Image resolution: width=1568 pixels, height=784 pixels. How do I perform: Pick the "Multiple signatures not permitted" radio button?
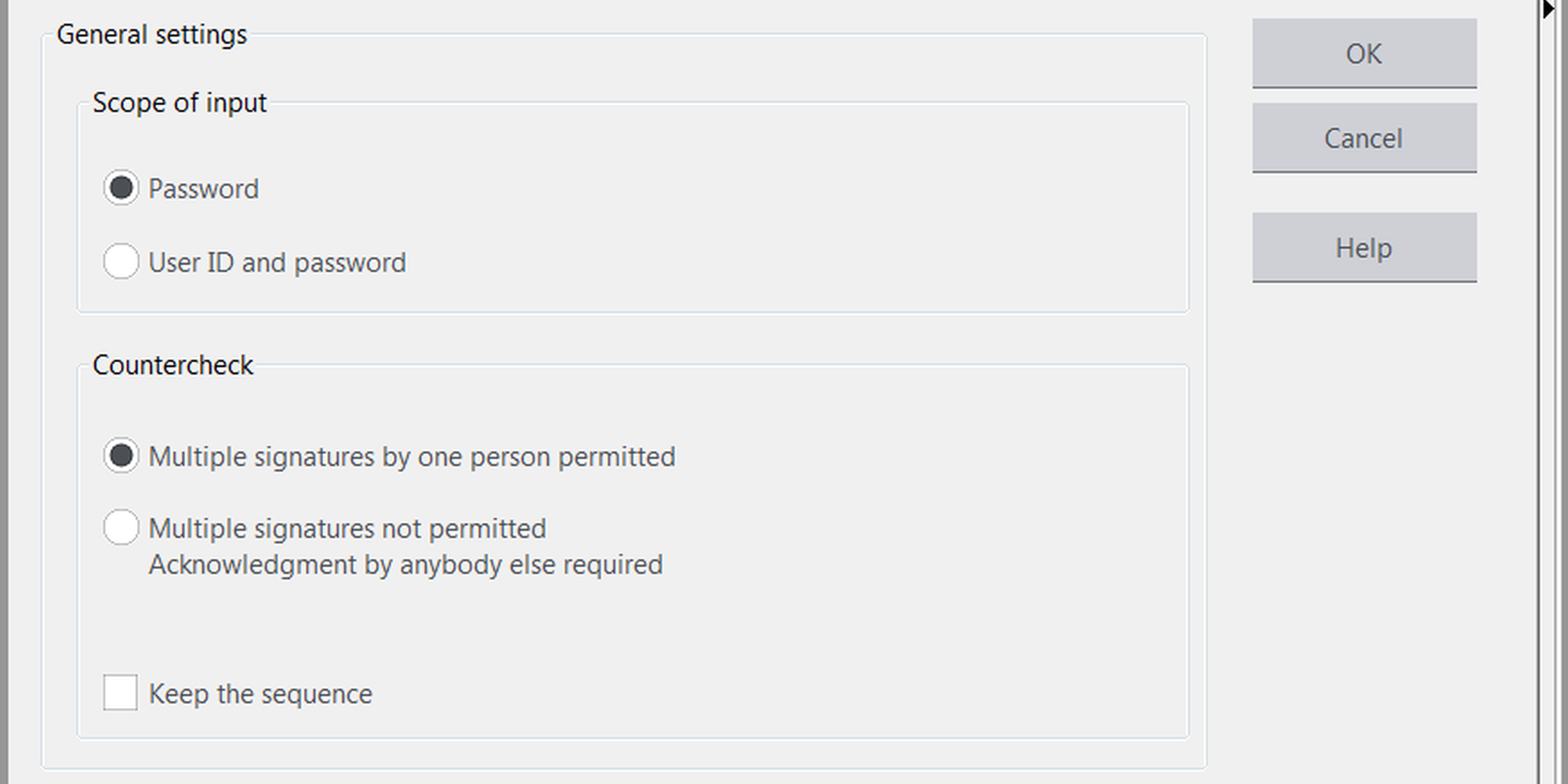(x=121, y=528)
